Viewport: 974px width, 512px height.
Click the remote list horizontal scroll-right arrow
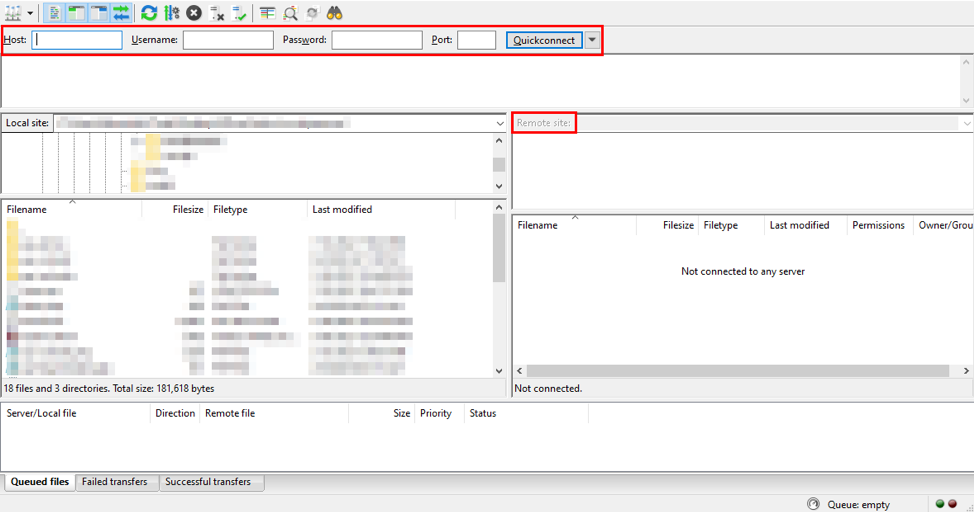click(x=967, y=371)
